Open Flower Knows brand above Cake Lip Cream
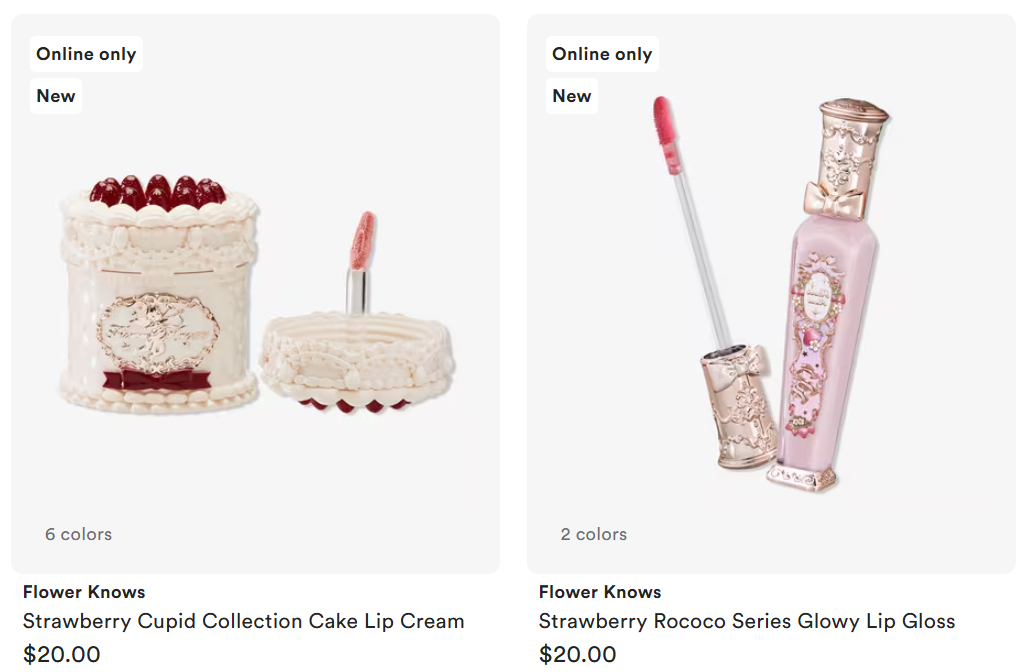Image resolution: width=1026 pixels, height=672 pixels. (x=84, y=592)
